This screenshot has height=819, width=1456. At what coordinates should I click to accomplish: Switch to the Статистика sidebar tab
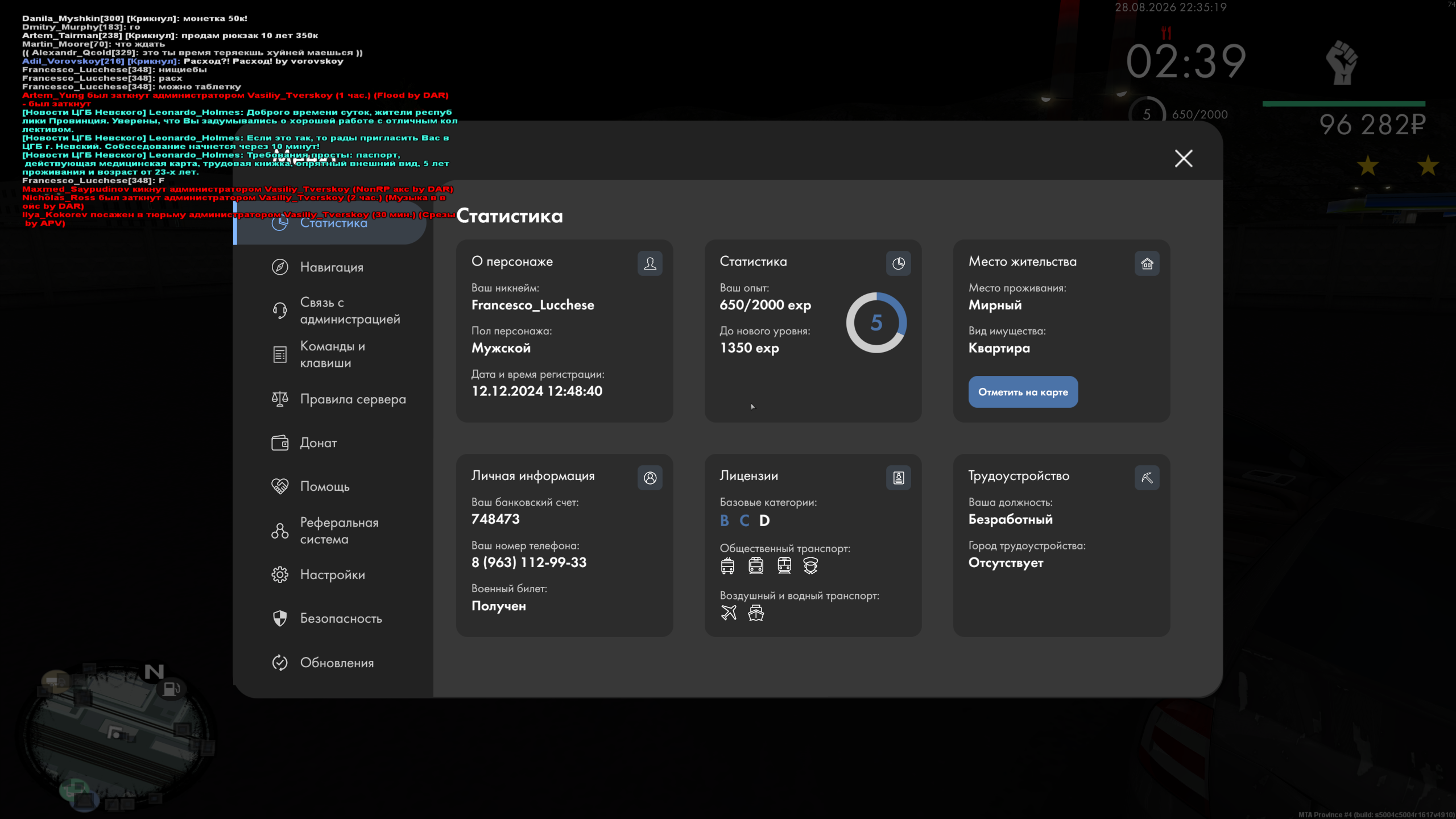click(x=330, y=224)
